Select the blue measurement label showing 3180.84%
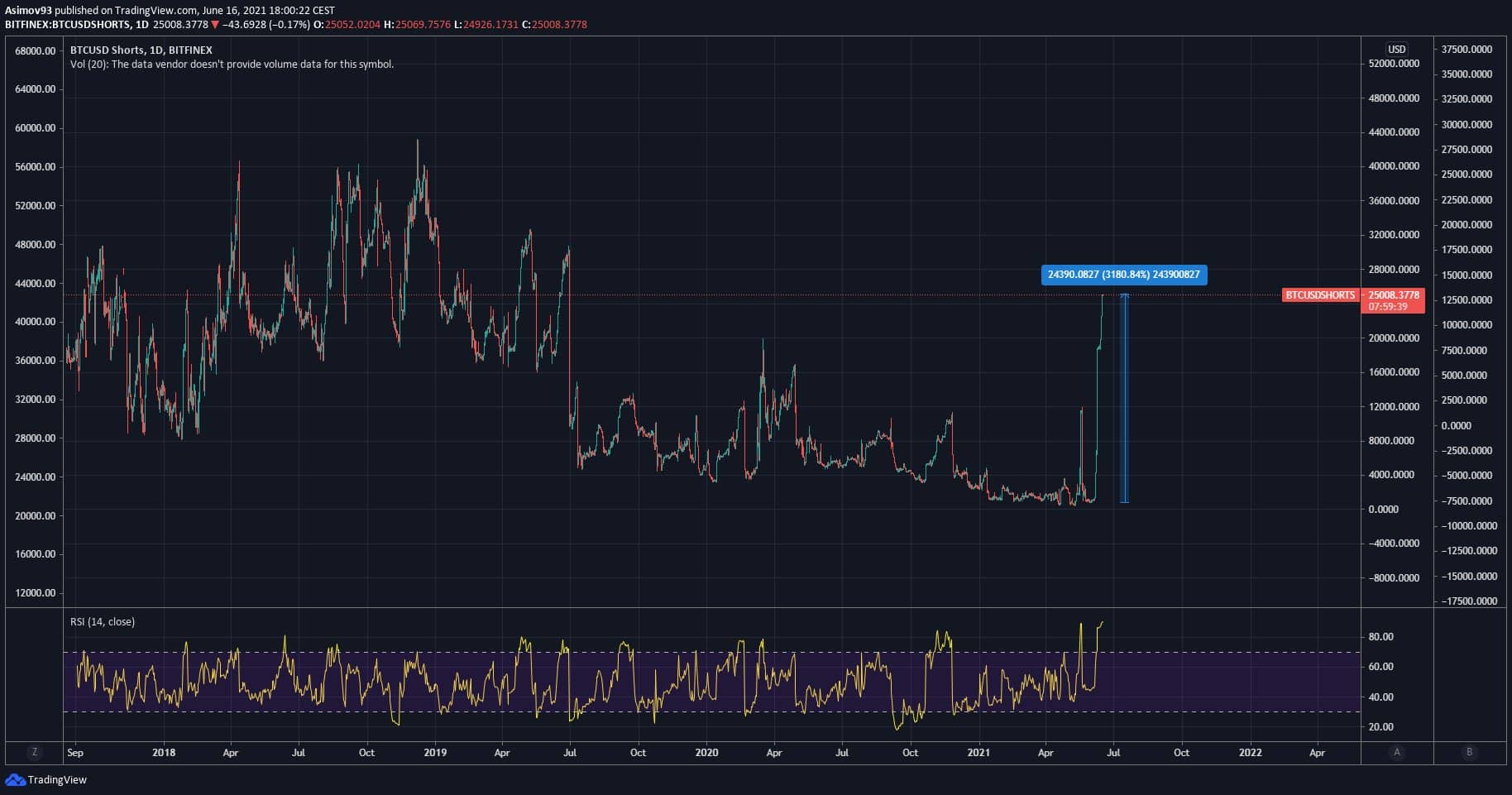 pos(1124,275)
